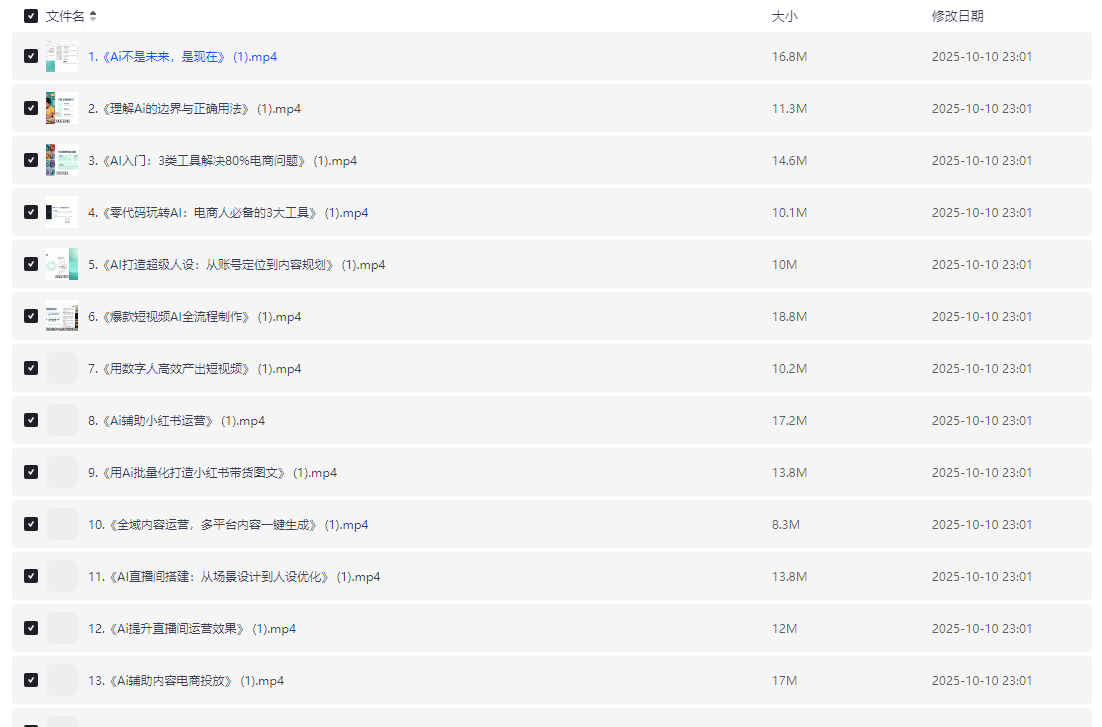Screen dimensions: 1102x727
Task: Click the placeholder icon for 7.《用数字人高效产出短视频》
Action: [x=62, y=368]
